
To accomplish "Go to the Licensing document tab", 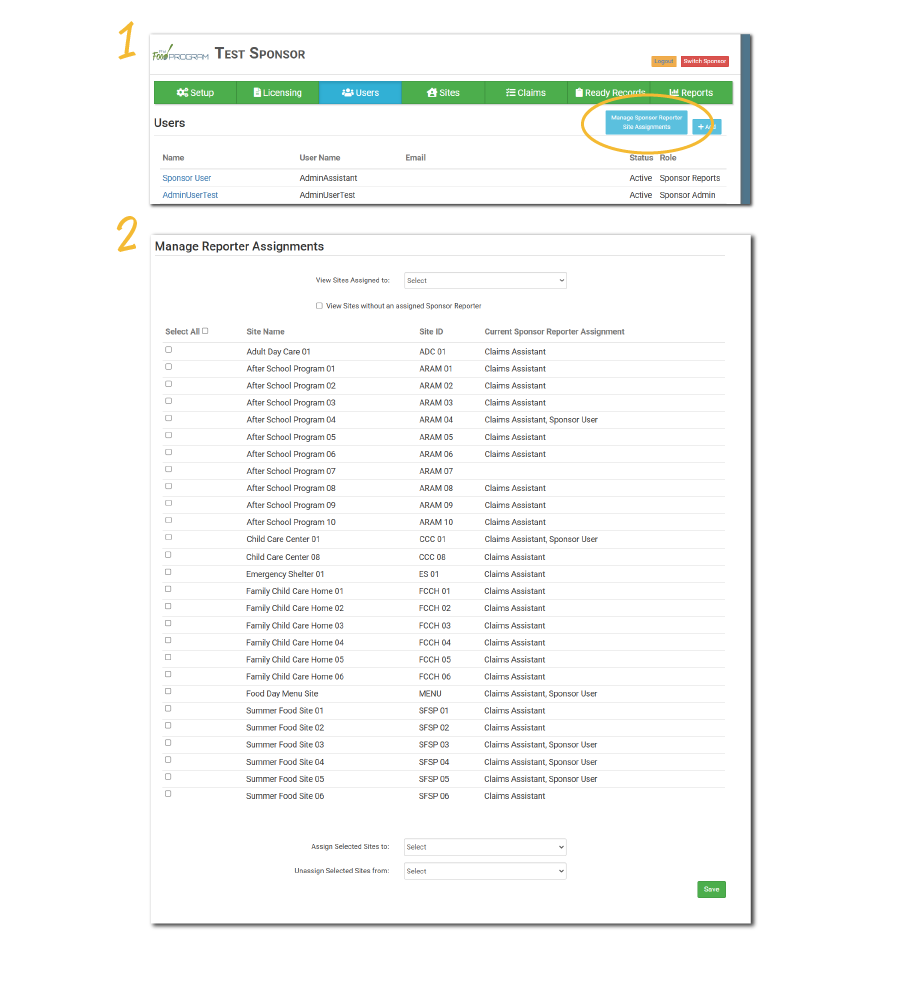I will click(278, 93).
